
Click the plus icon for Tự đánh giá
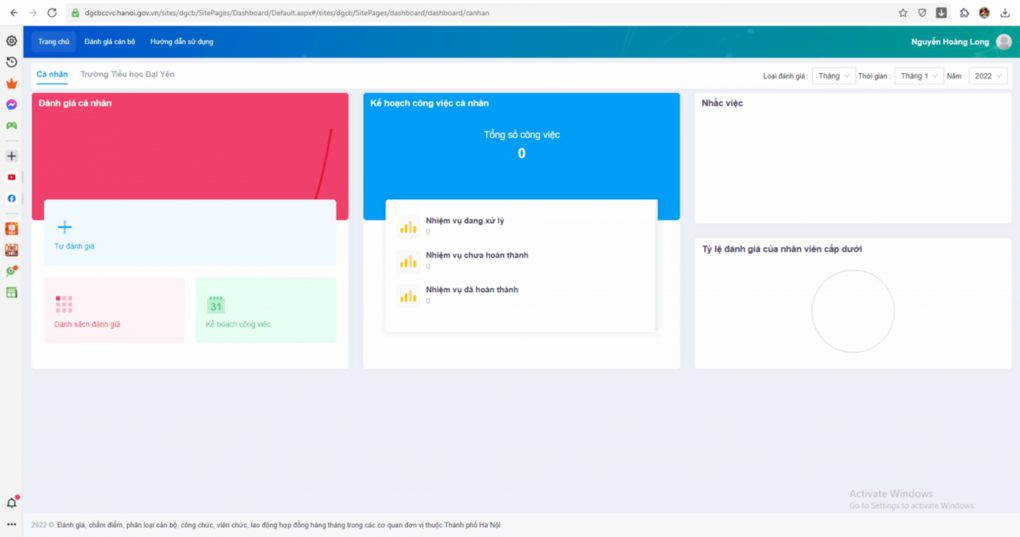(x=65, y=228)
